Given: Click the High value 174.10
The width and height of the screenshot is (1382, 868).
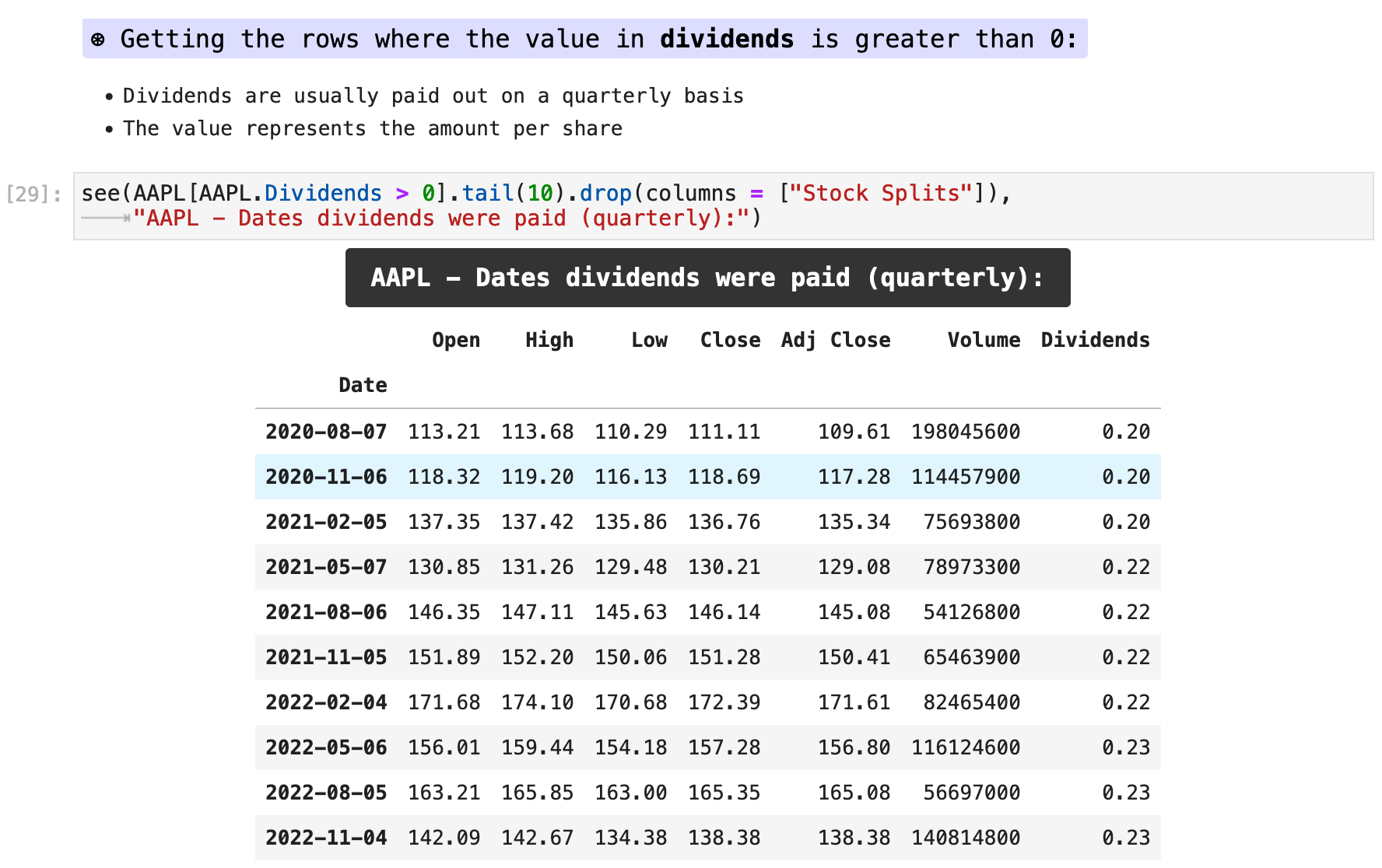Looking at the screenshot, I should coord(538,702).
